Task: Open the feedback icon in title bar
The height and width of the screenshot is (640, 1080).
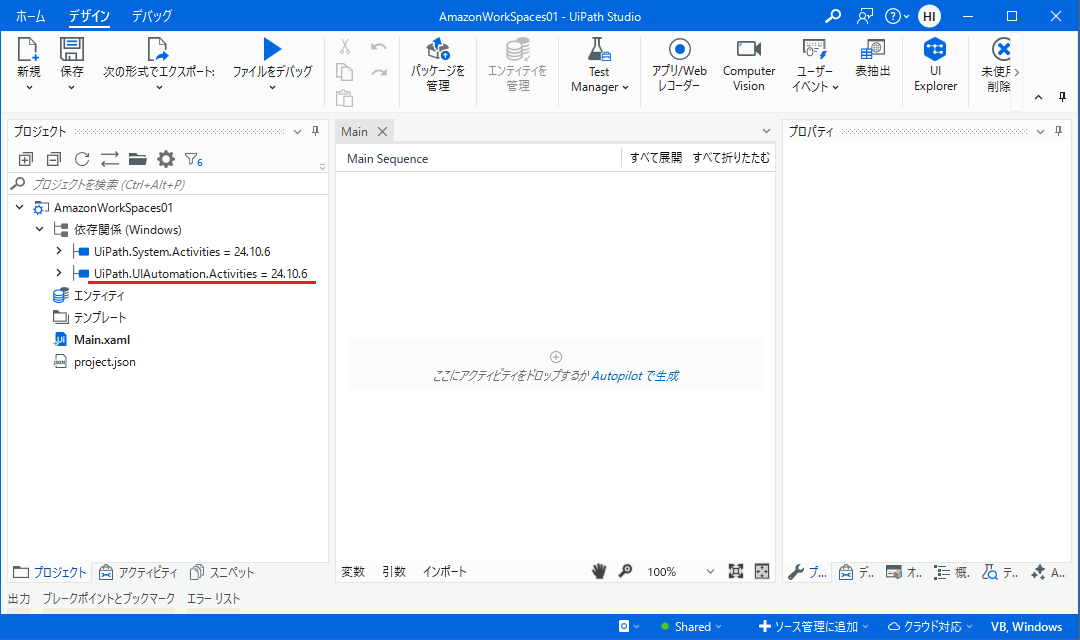Action: [864, 16]
